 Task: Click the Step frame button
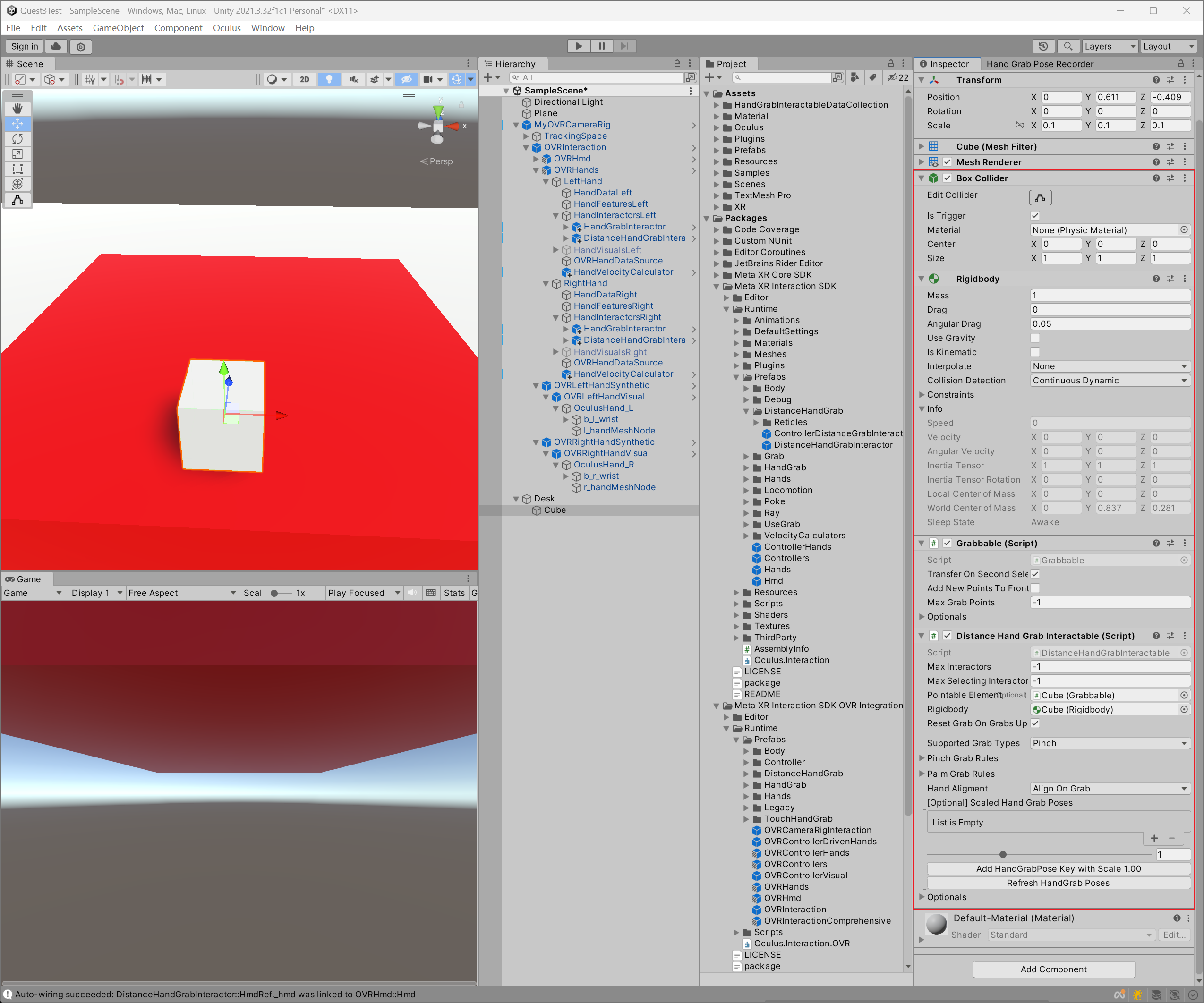(624, 46)
